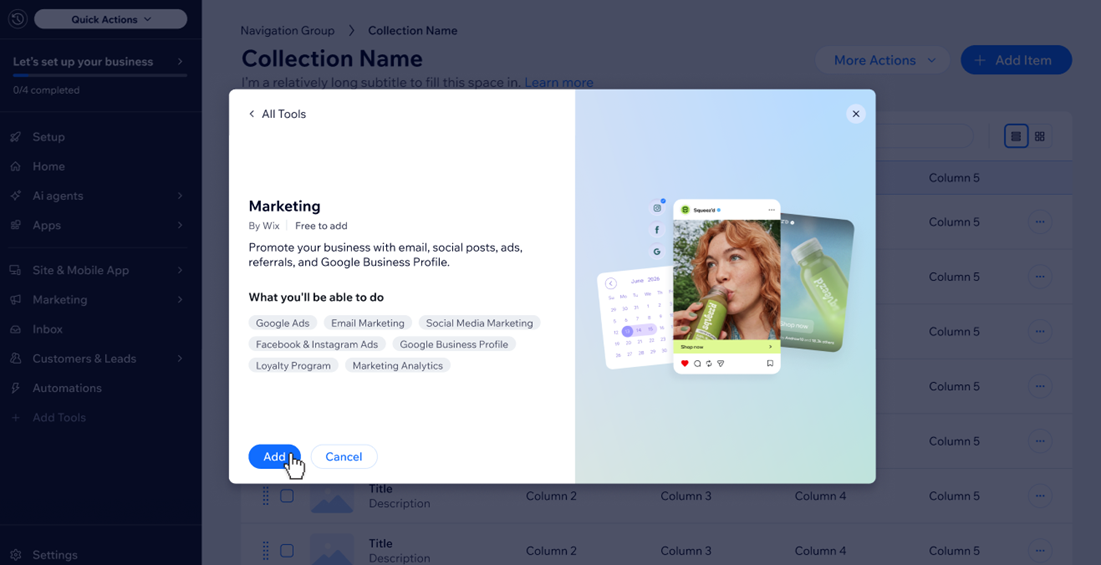Image resolution: width=1101 pixels, height=565 pixels.
Task: Click the Automations lightning icon
Action: click(15, 388)
